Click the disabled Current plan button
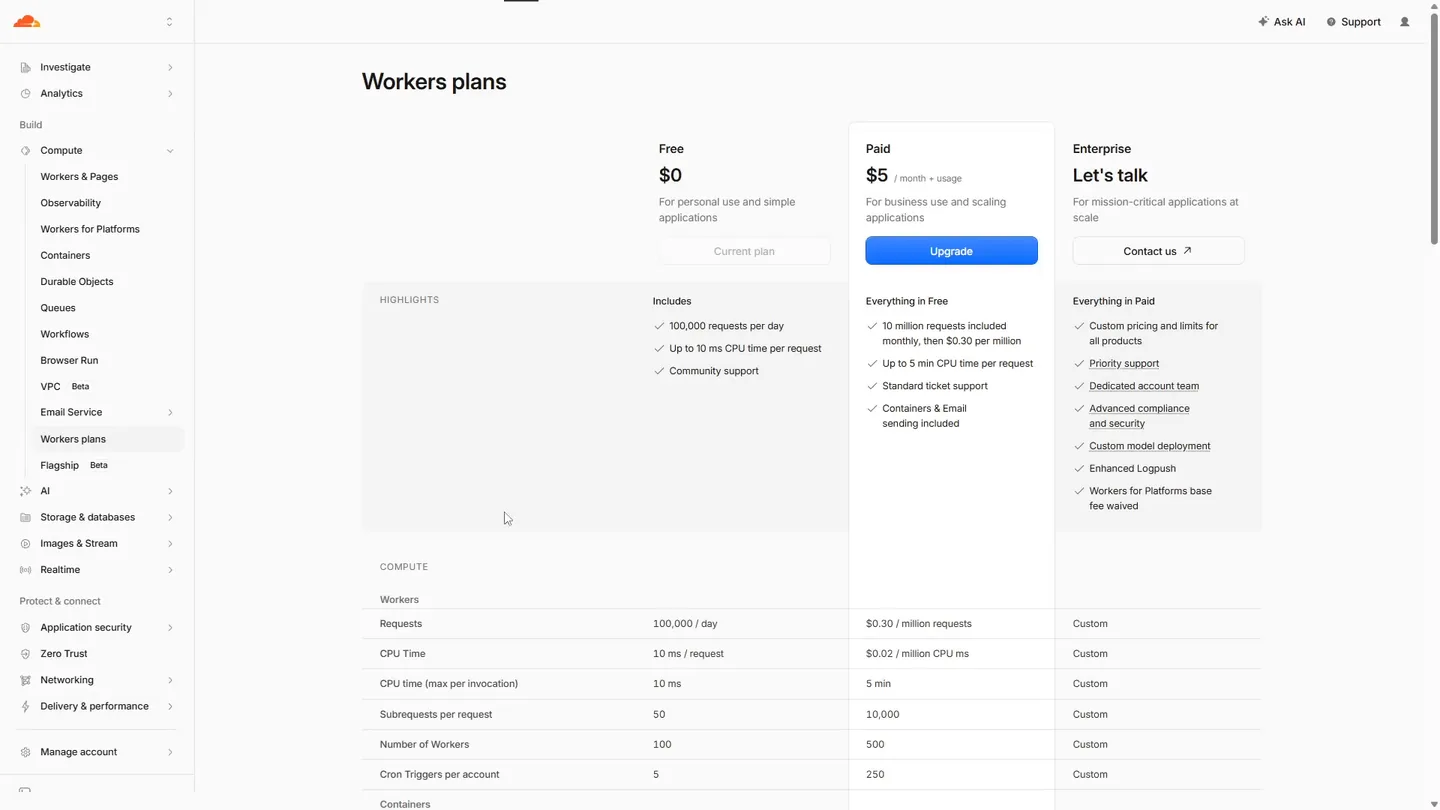This screenshot has width=1440, height=810. coord(744,251)
